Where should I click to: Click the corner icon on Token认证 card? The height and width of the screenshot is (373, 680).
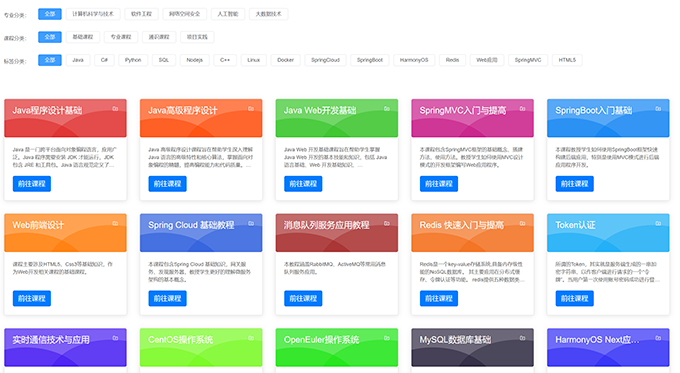point(658,223)
